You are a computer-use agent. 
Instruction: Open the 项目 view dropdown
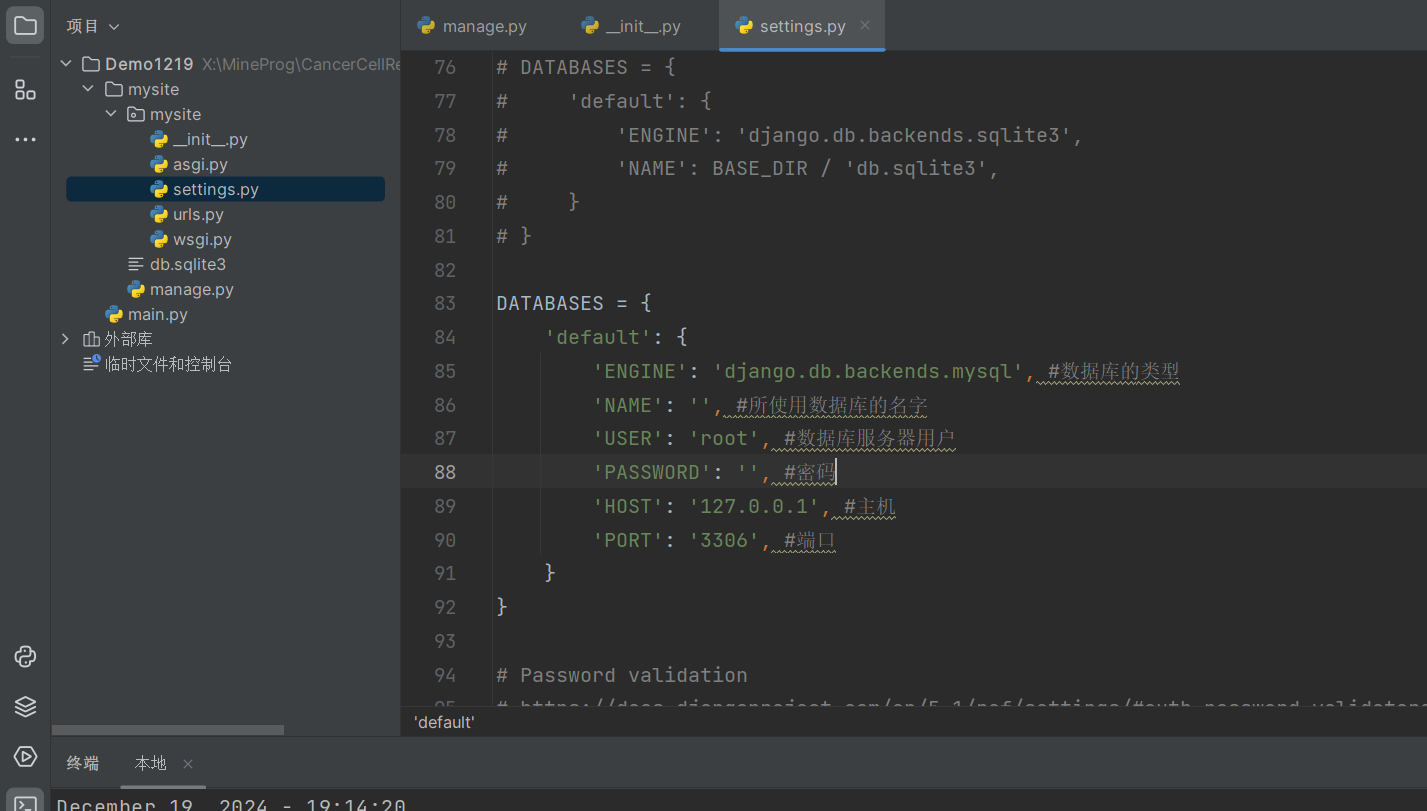93,27
